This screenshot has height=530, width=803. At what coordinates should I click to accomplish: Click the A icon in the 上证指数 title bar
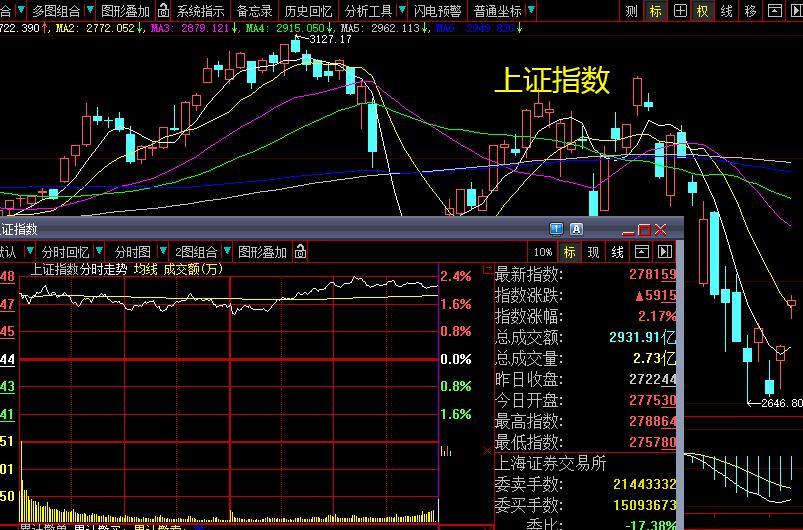tap(576, 229)
